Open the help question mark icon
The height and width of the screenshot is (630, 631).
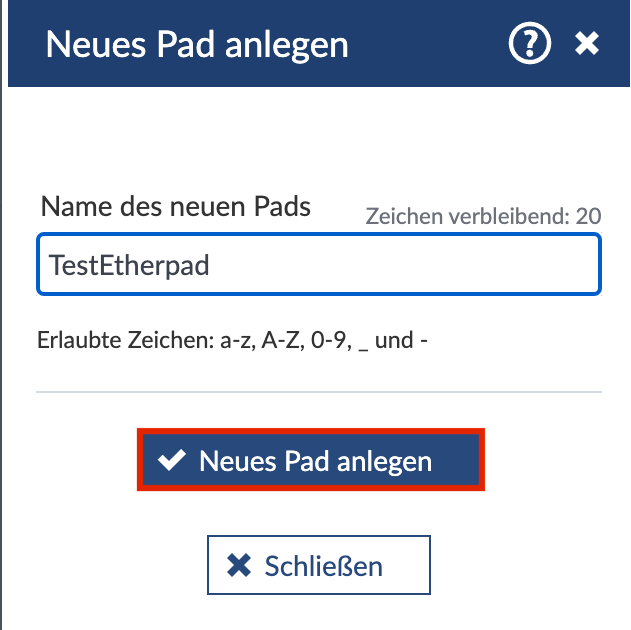click(530, 44)
